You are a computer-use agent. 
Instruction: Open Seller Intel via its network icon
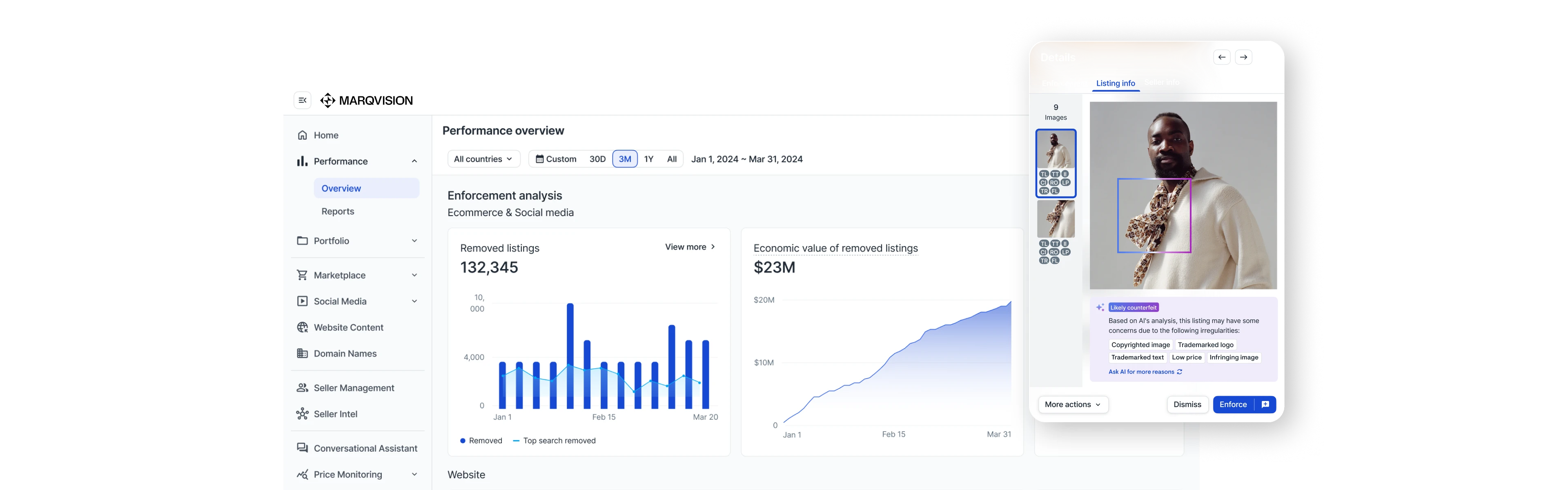(x=302, y=413)
